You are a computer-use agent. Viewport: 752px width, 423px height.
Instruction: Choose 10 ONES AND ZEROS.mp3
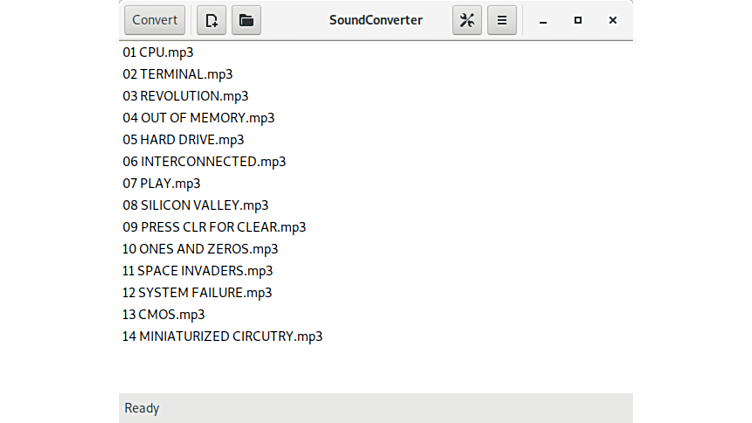pos(200,249)
